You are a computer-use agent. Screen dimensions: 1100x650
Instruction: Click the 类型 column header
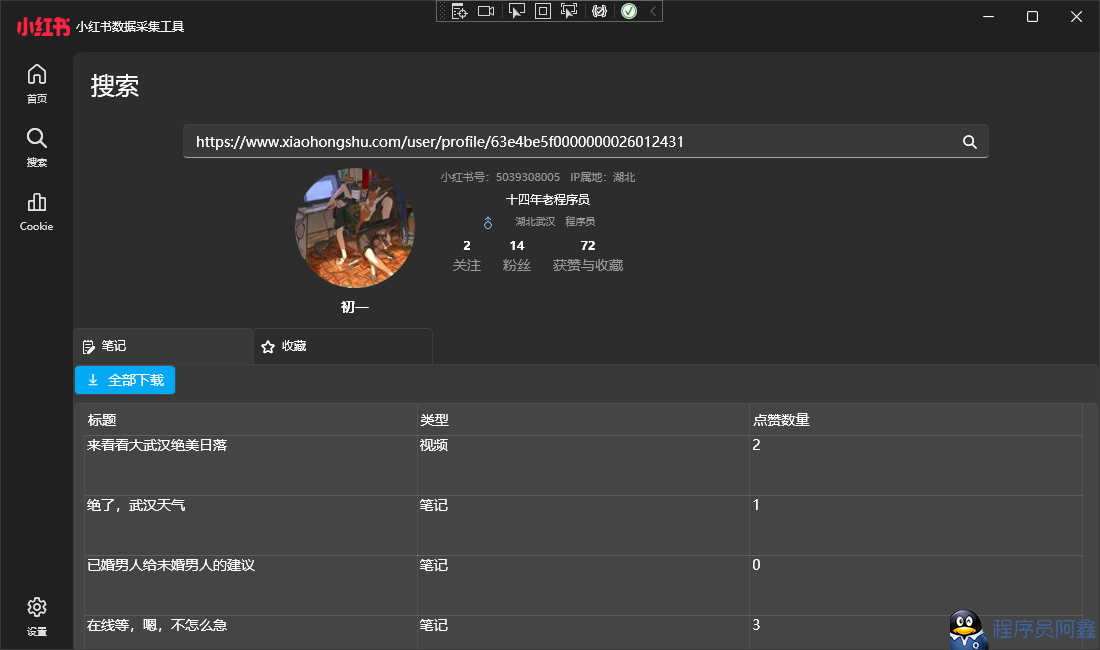[x=583, y=420]
